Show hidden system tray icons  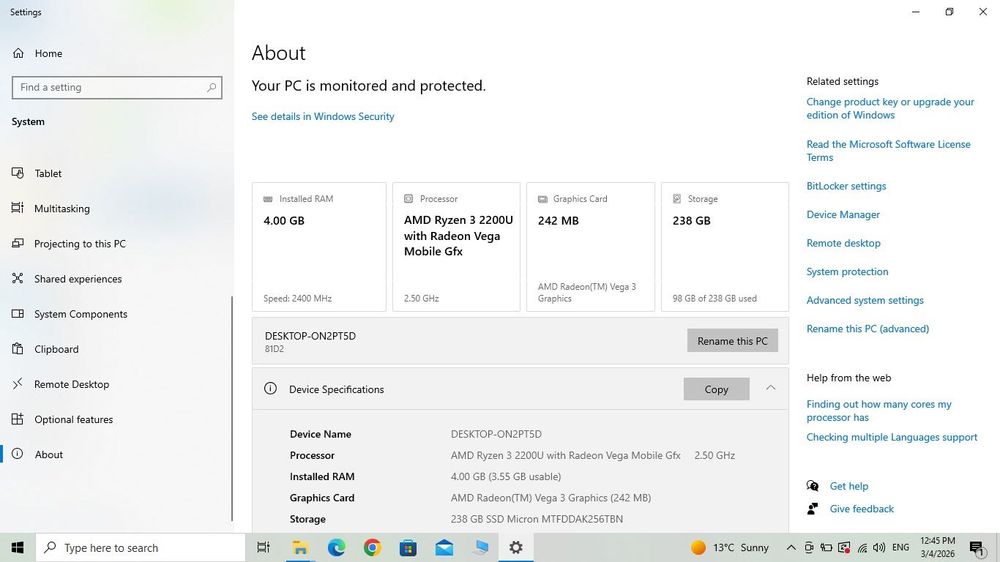(x=791, y=547)
